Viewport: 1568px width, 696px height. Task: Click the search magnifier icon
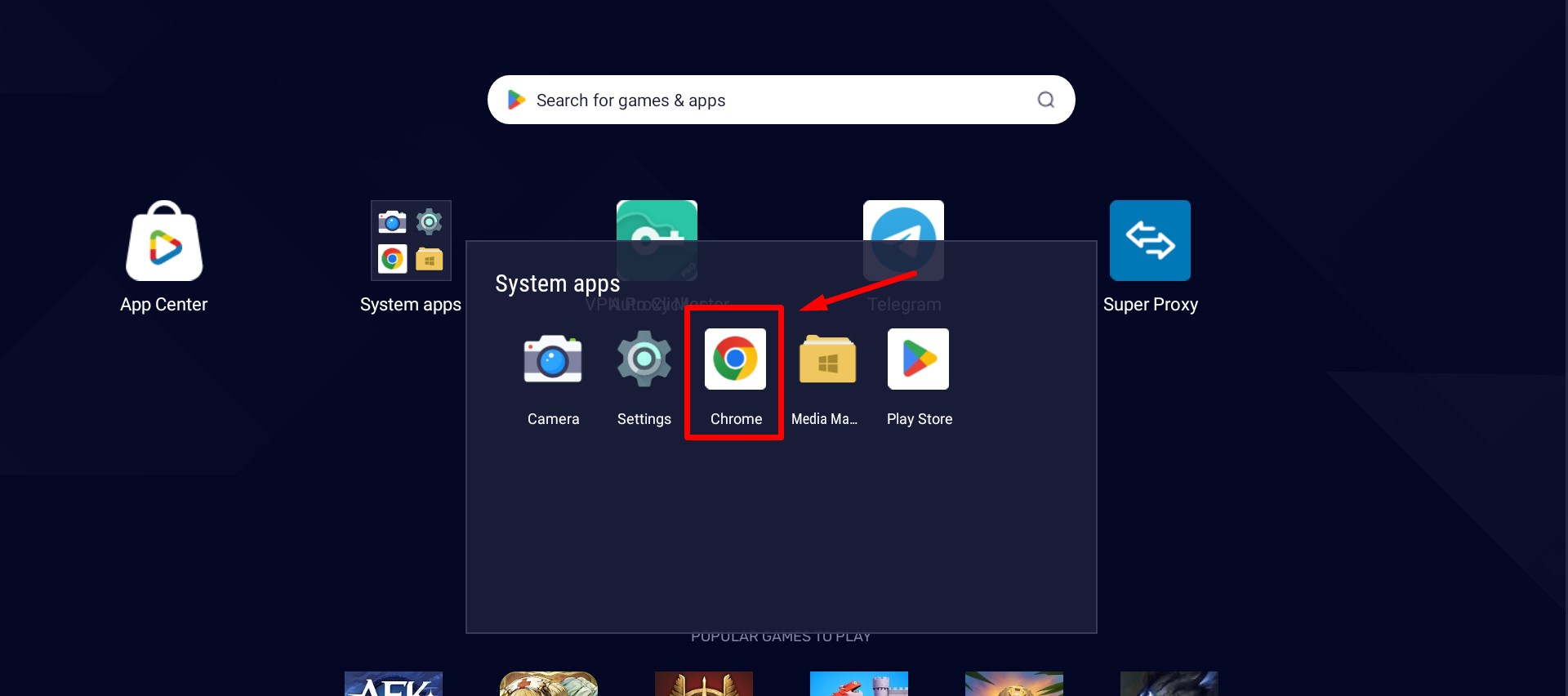click(1046, 100)
